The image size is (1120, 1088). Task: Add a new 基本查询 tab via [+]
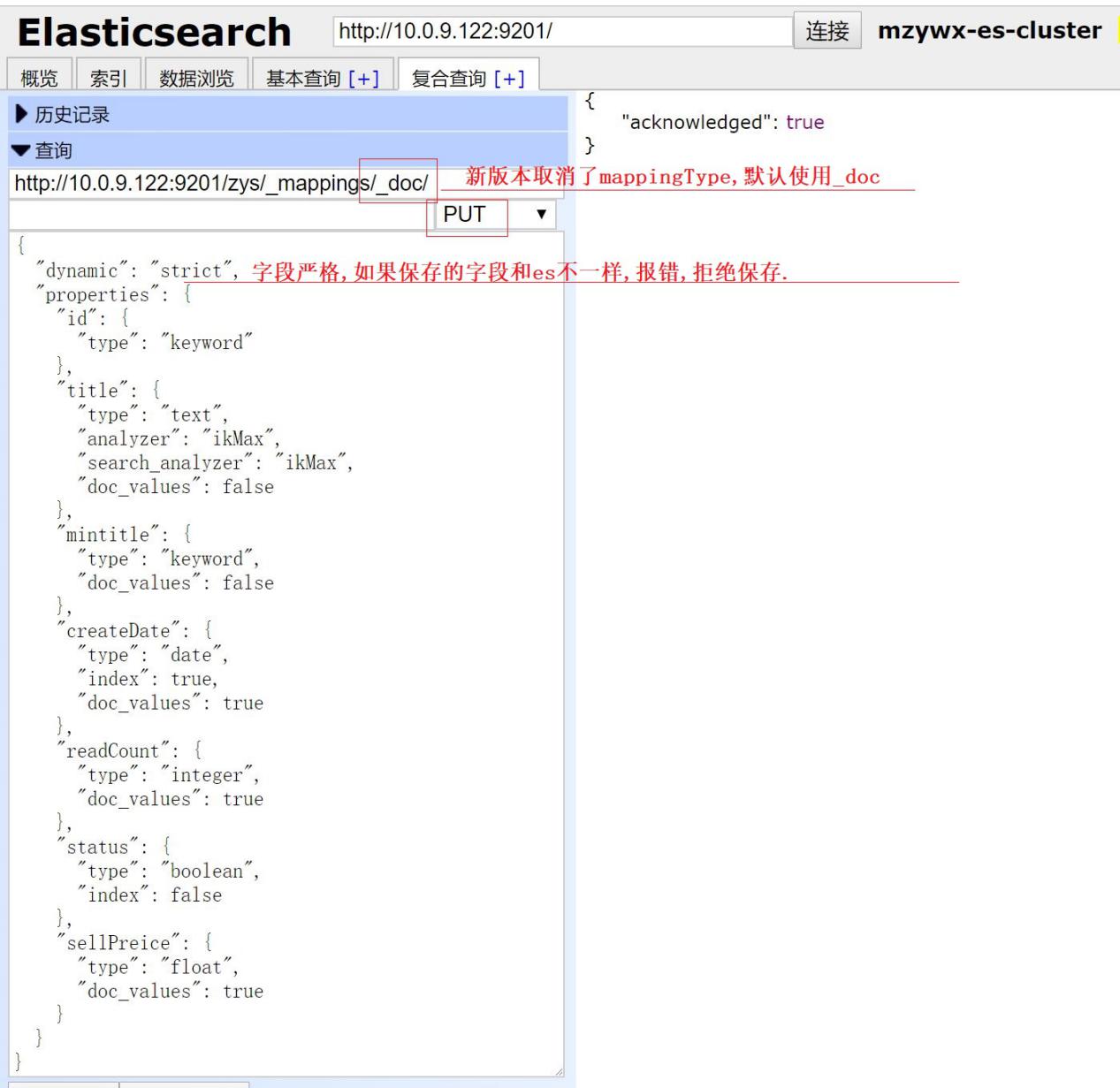(x=363, y=79)
